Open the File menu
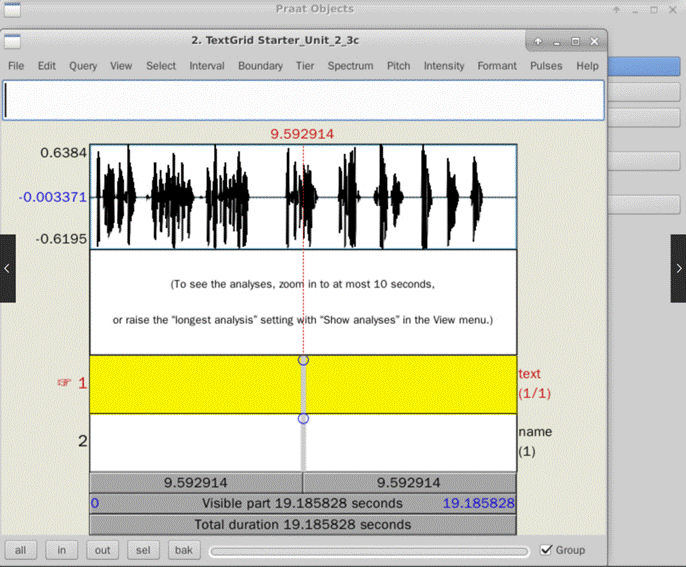 click(x=16, y=66)
